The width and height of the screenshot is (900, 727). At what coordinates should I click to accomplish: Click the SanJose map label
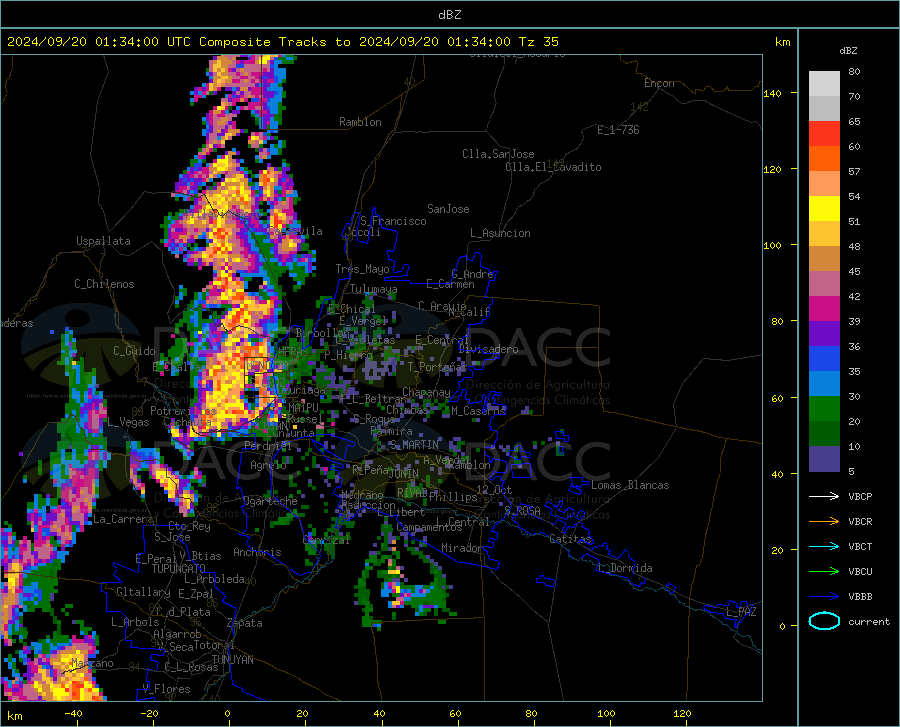coord(448,209)
